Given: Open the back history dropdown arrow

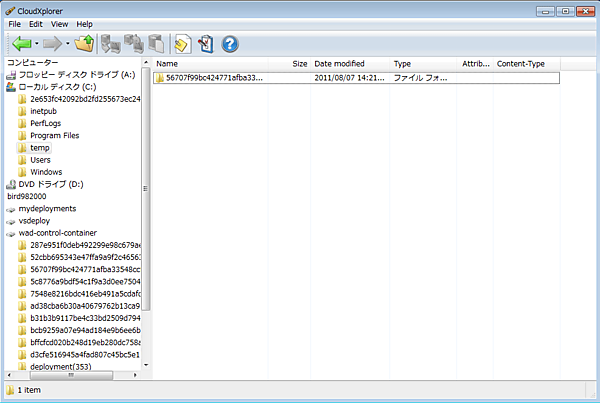Looking at the screenshot, I should pyautogui.click(x=37, y=44).
